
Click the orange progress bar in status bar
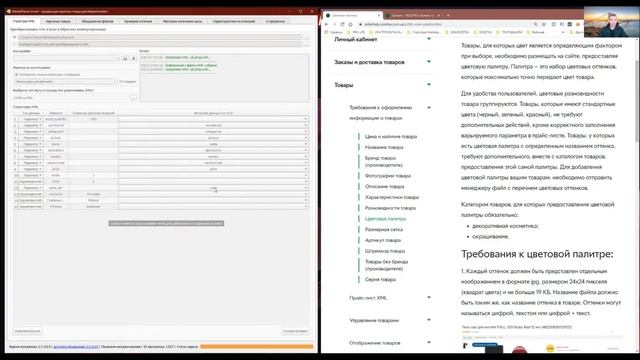click(256, 347)
